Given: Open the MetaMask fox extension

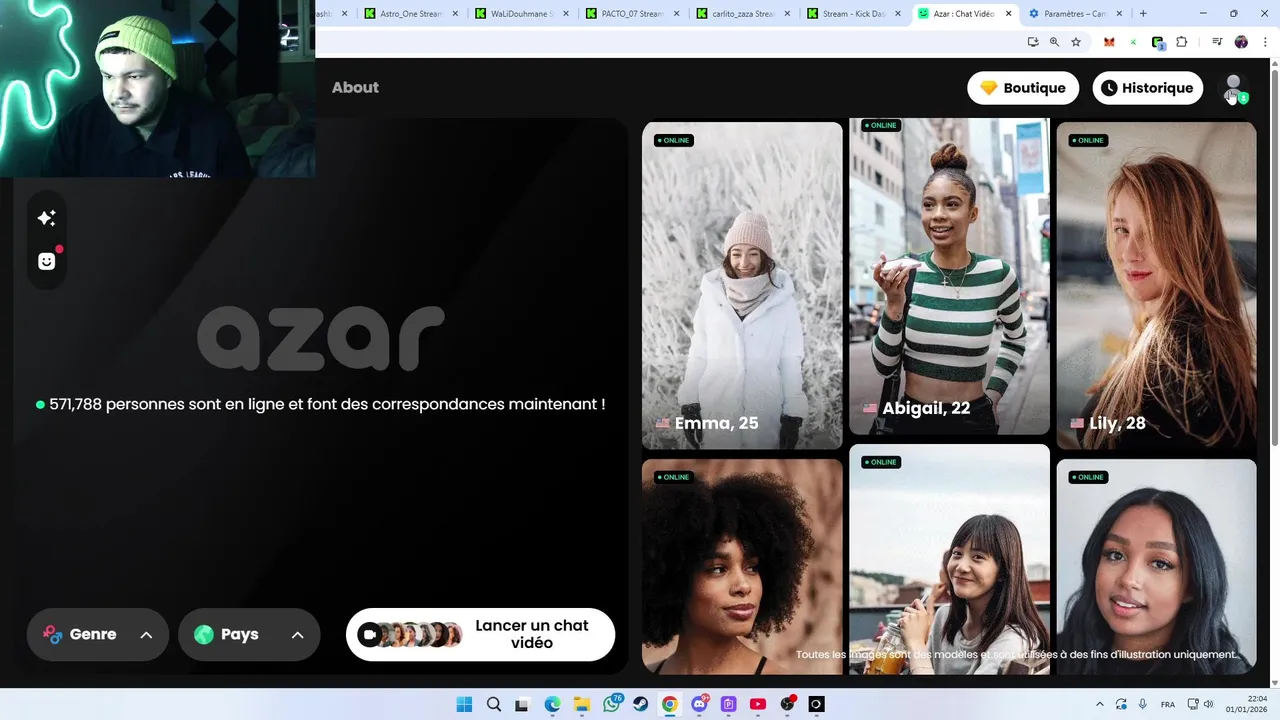Looking at the screenshot, I should coord(1109,42).
